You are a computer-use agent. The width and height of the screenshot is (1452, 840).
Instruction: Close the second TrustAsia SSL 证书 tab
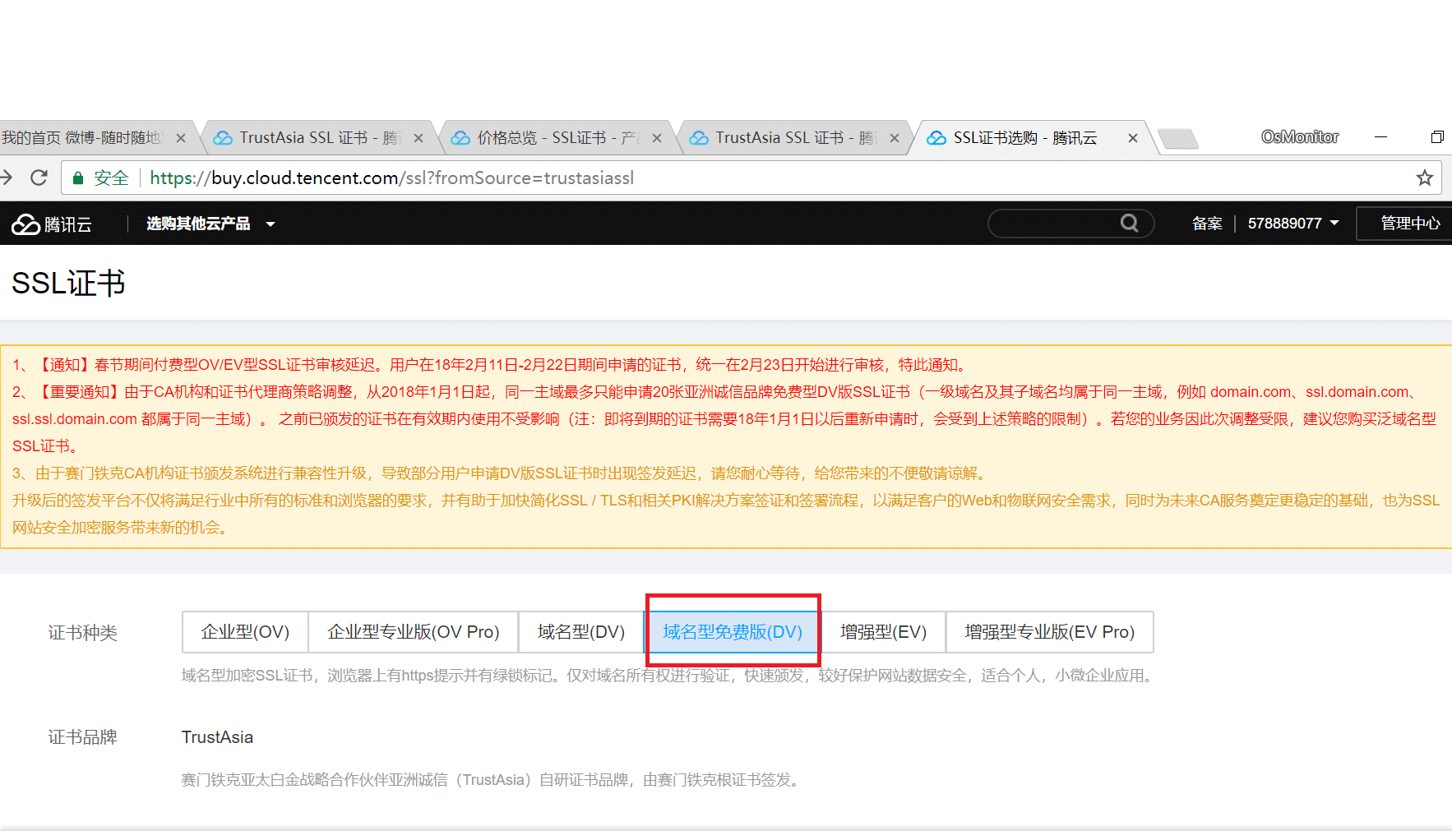(894, 138)
